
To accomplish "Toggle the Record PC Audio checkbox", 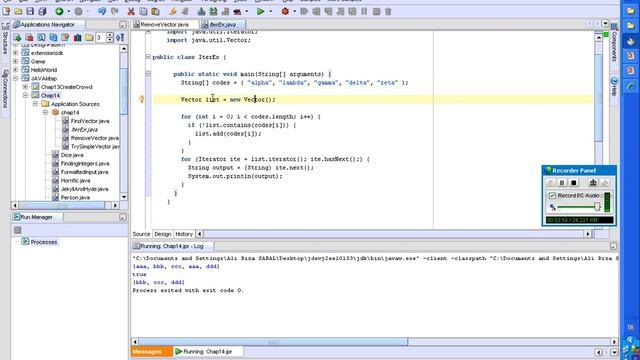I will pos(552,196).
